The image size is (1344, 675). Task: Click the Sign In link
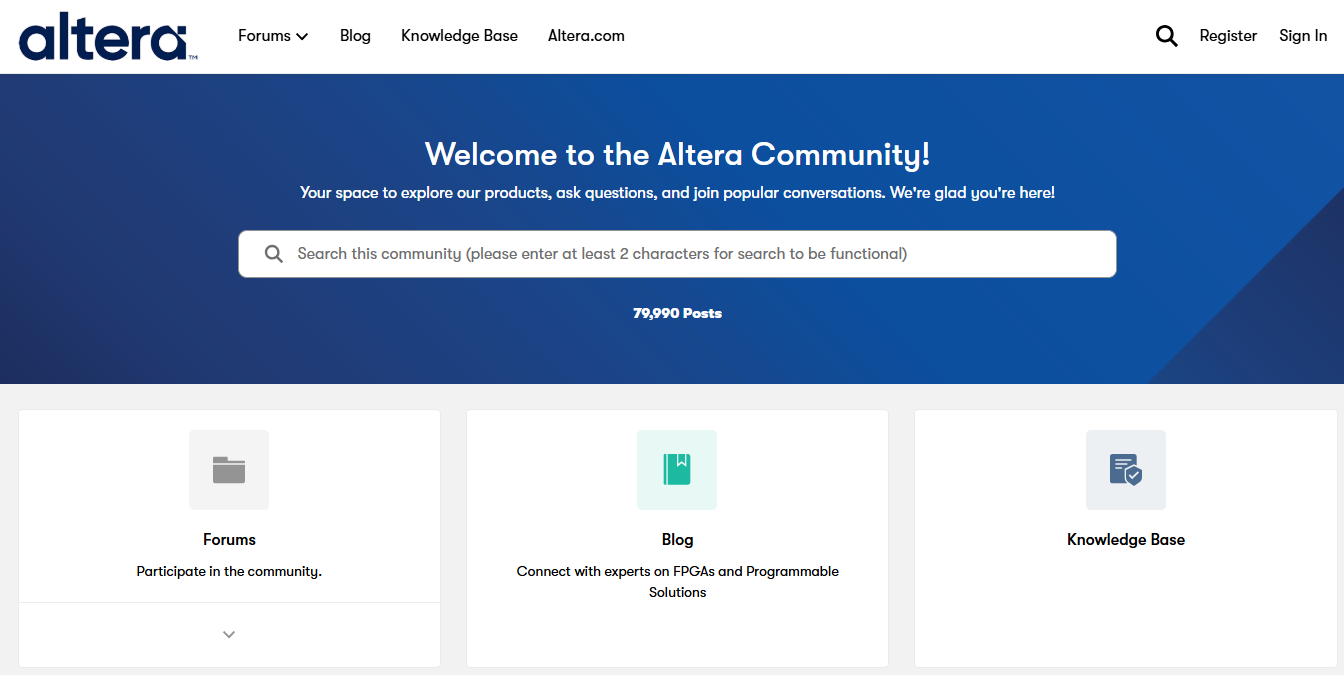[1303, 36]
